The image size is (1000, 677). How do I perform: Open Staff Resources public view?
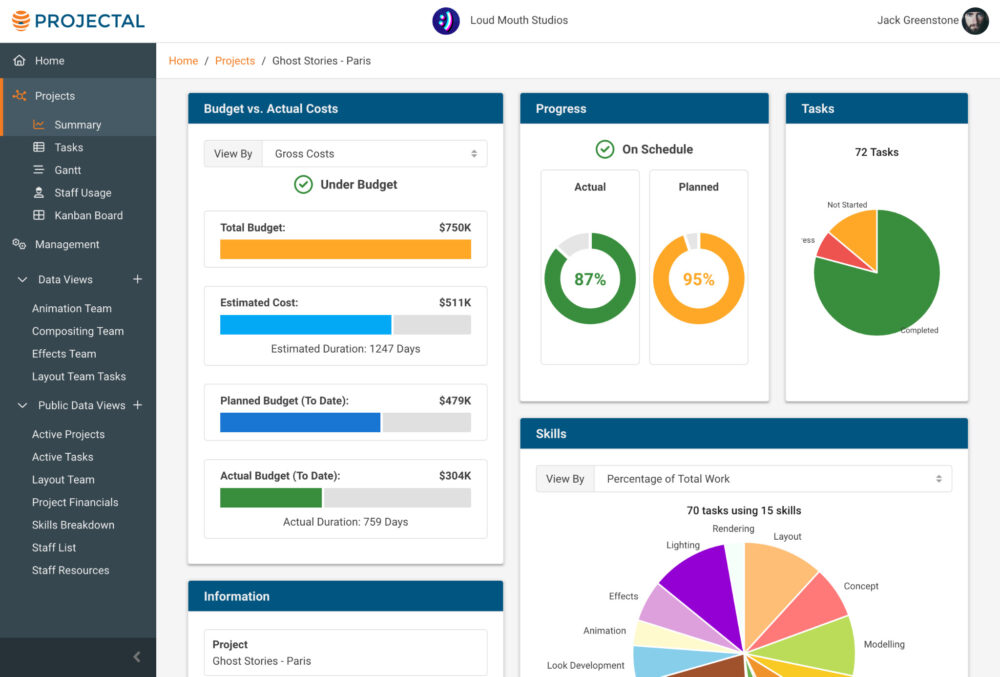pos(70,570)
